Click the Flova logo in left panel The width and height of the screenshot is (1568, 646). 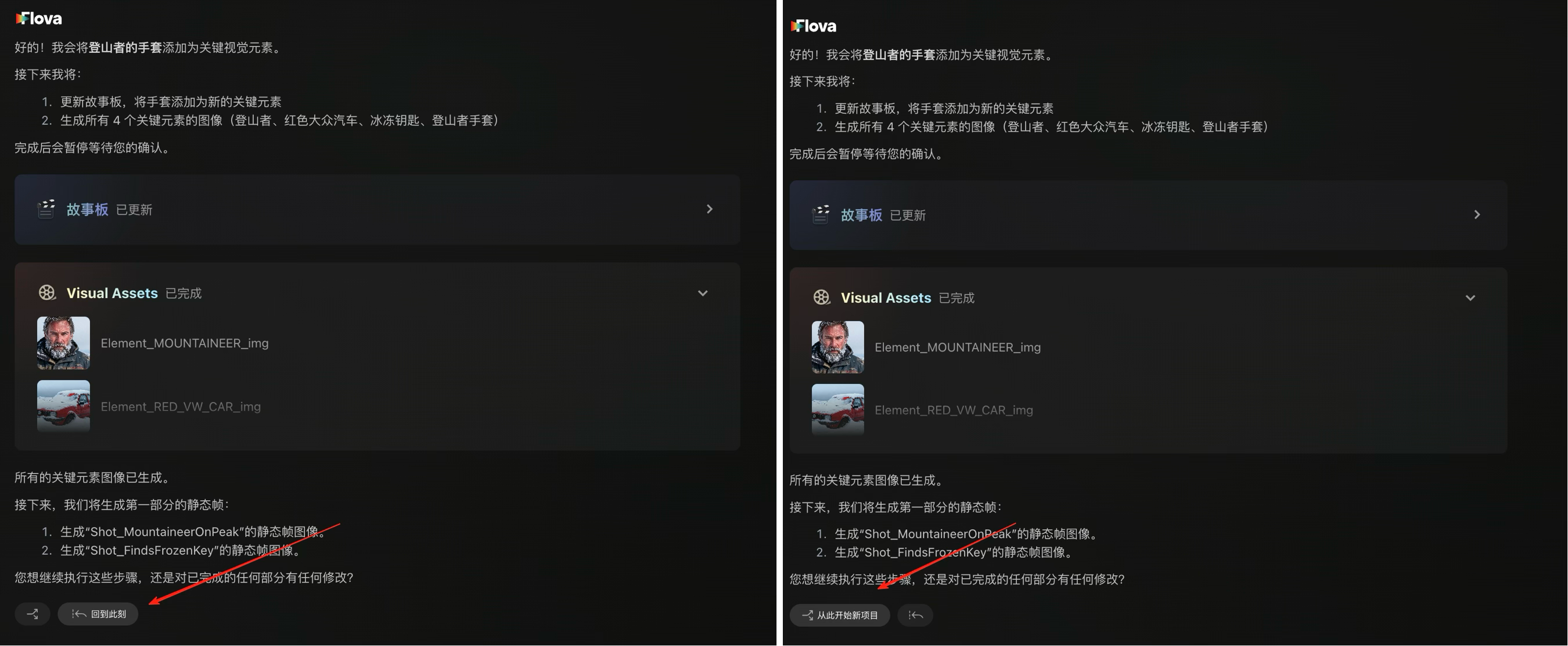click(39, 19)
